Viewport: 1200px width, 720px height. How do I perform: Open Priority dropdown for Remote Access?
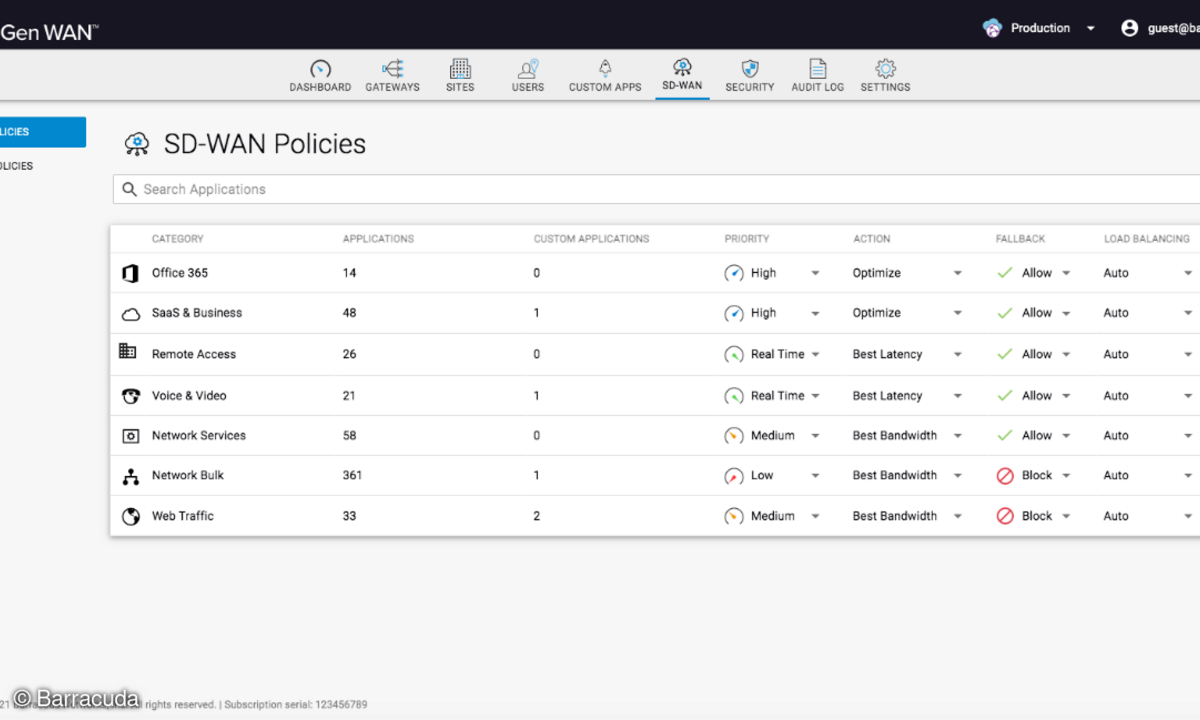pyautogui.click(x=815, y=354)
